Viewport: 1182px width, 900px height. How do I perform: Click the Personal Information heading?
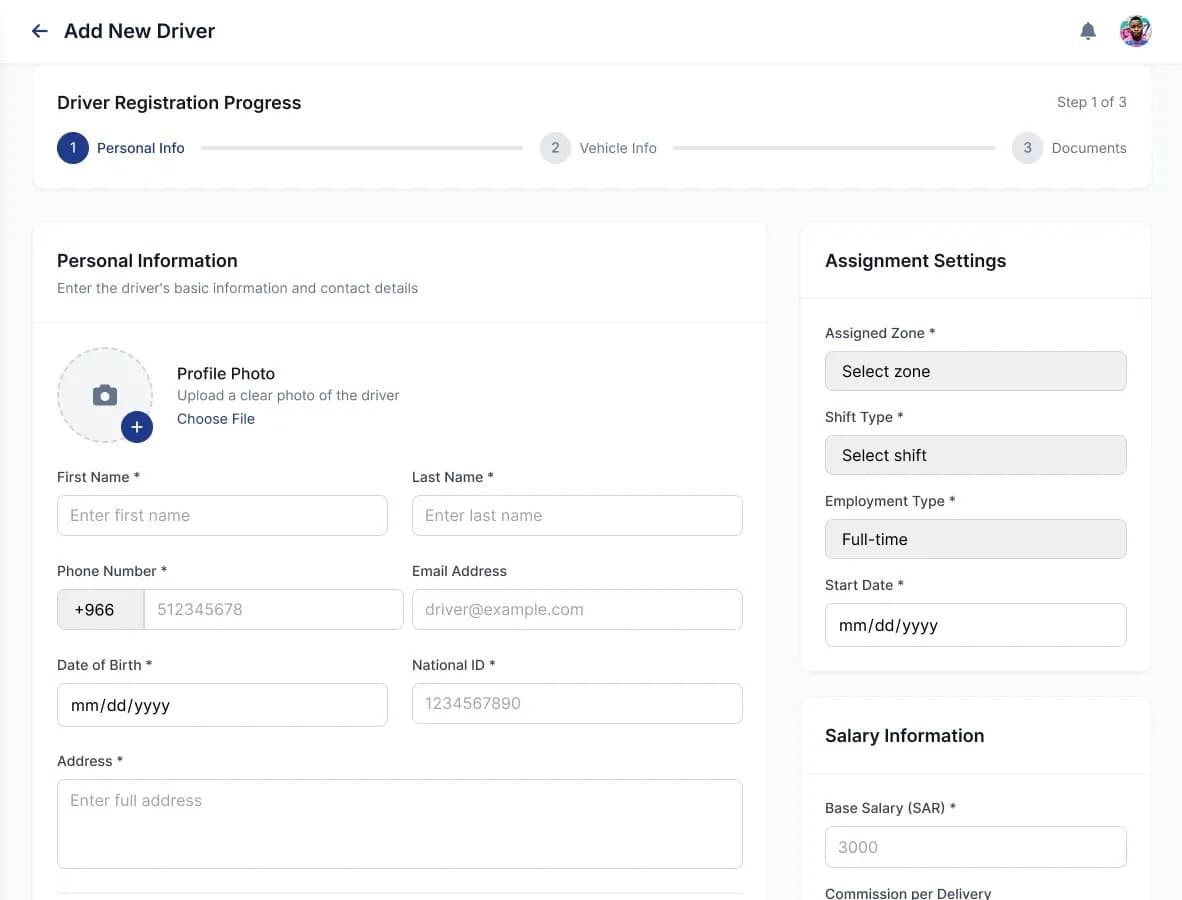pyautogui.click(x=147, y=261)
